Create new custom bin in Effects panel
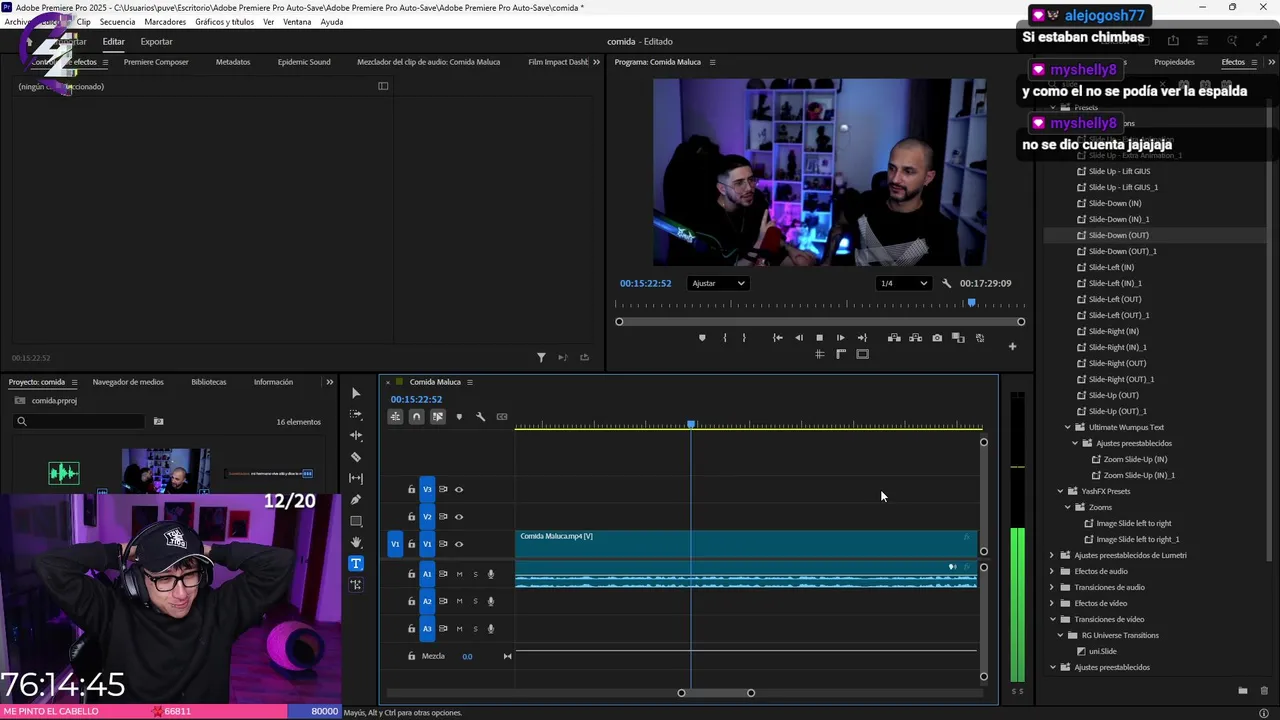The width and height of the screenshot is (1280, 720). click(1243, 691)
